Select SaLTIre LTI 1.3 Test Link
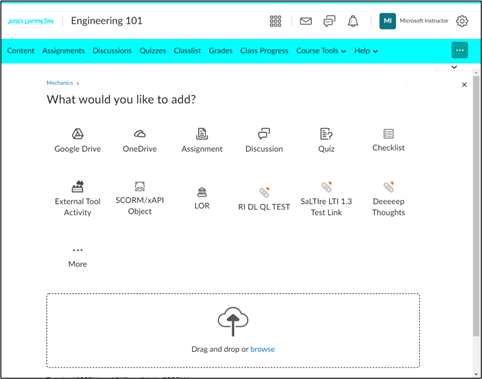 point(326,199)
